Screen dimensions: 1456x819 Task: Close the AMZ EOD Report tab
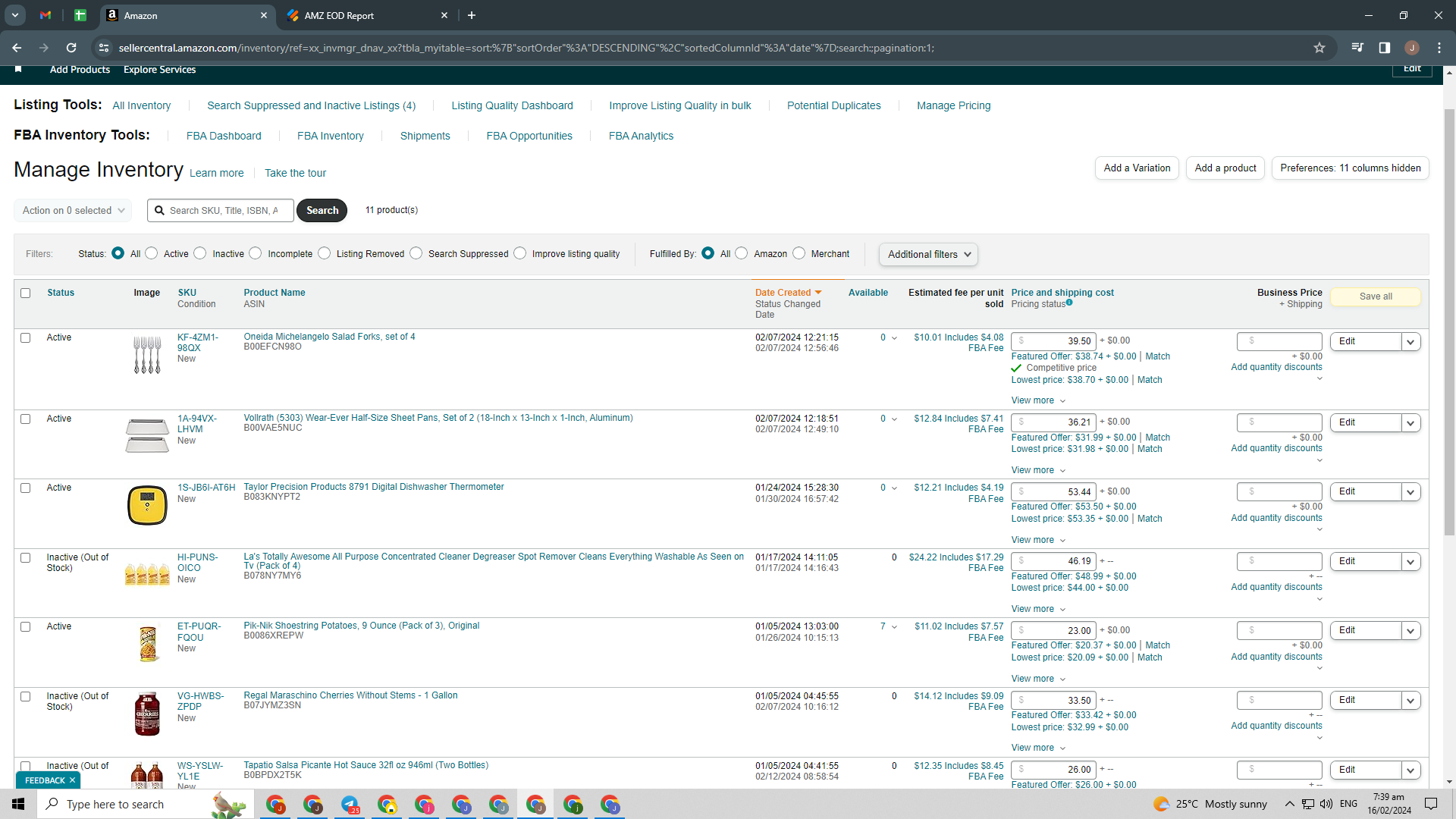click(444, 15)
